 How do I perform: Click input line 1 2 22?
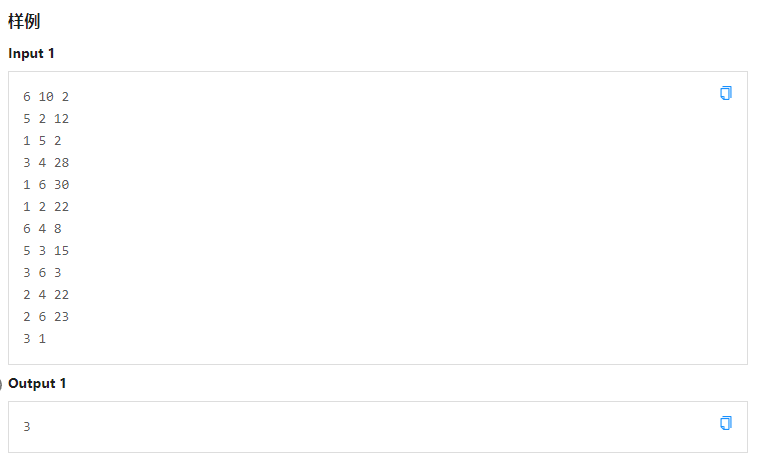point(46,207)
